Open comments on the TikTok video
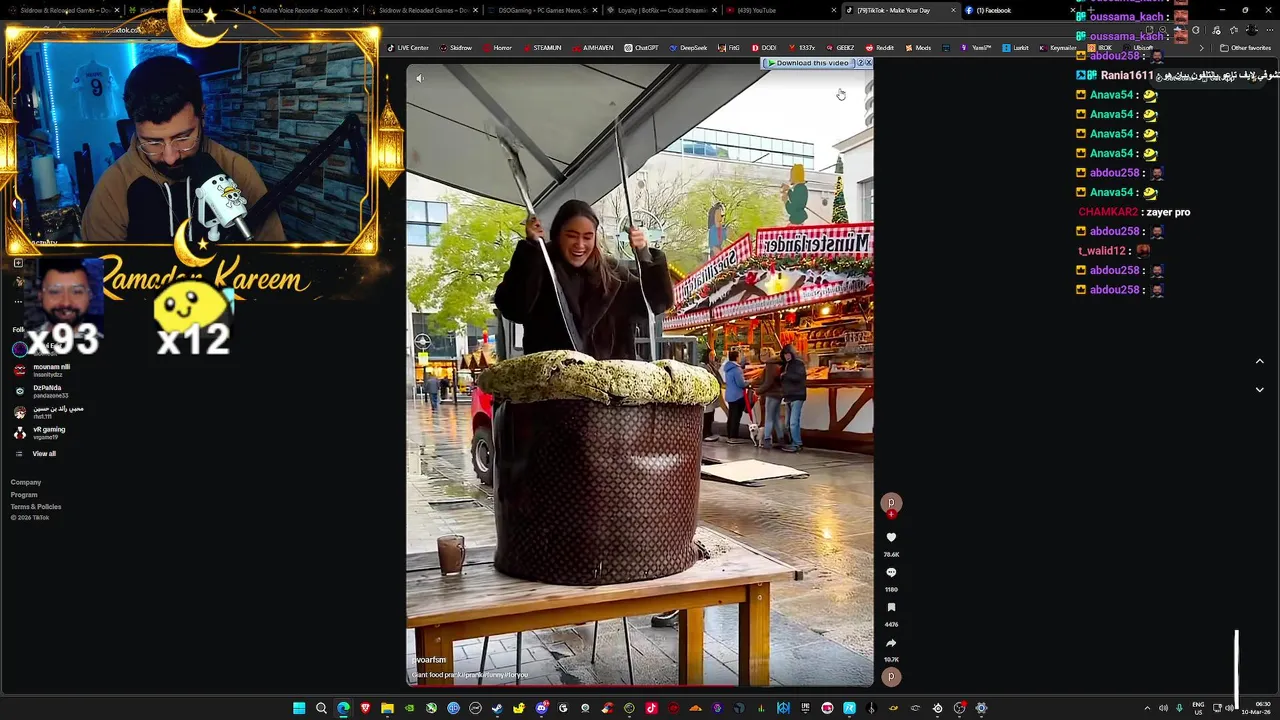This screenshot has width=1280, height=720. tap(891, 573)
